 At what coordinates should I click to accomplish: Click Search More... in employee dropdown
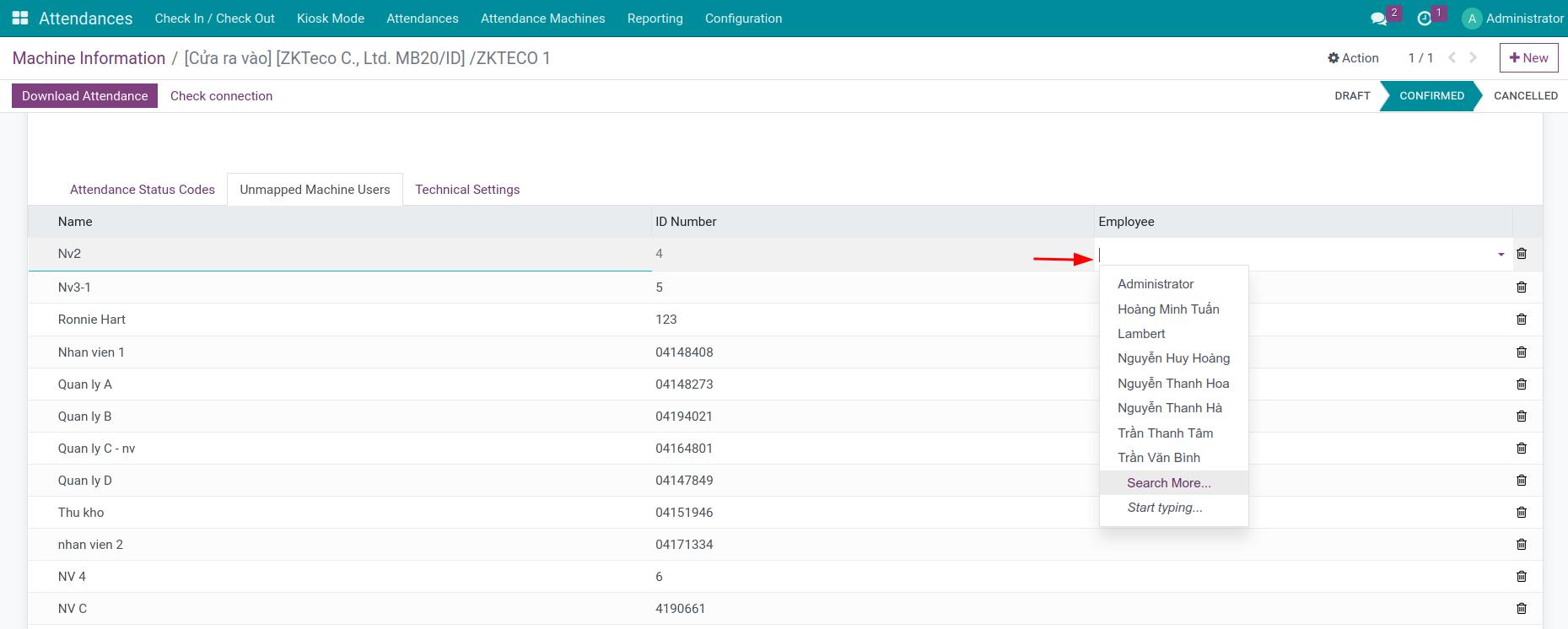click(1173, 483)
